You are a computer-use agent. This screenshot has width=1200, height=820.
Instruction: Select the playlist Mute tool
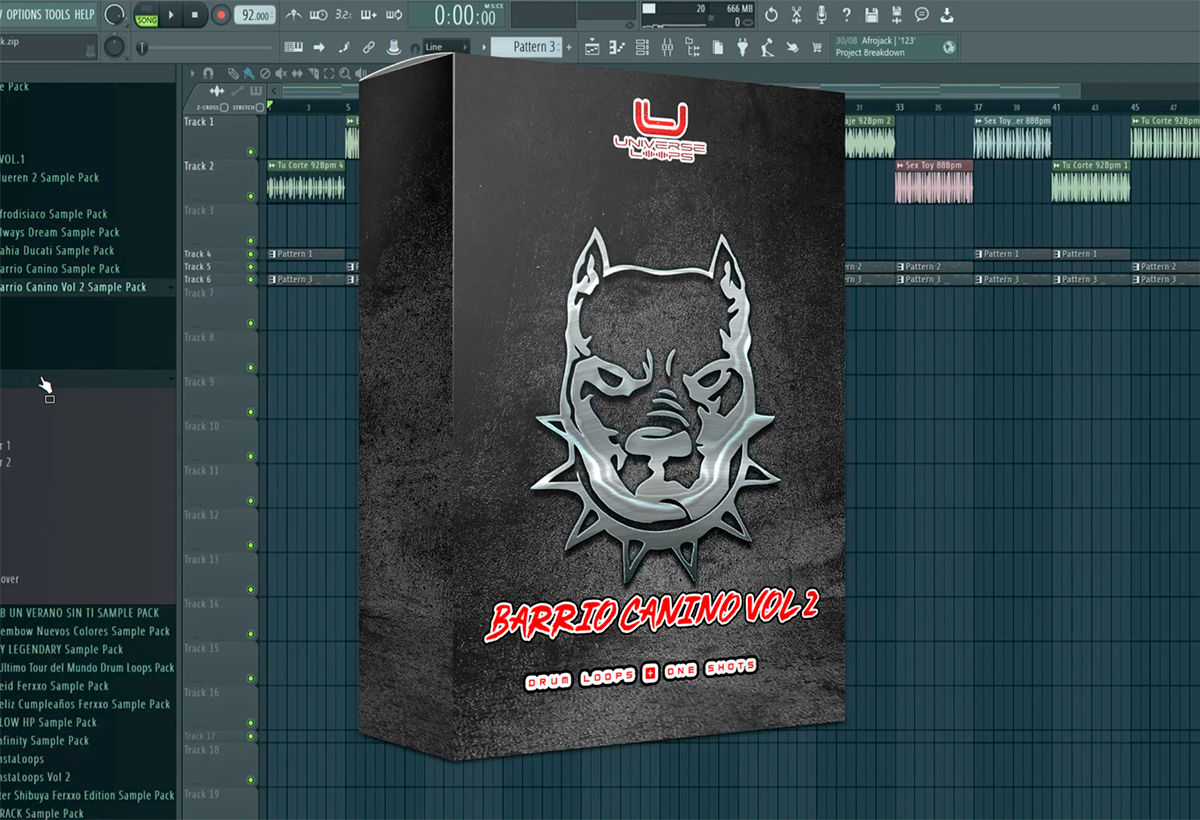[x=281, y=73]
